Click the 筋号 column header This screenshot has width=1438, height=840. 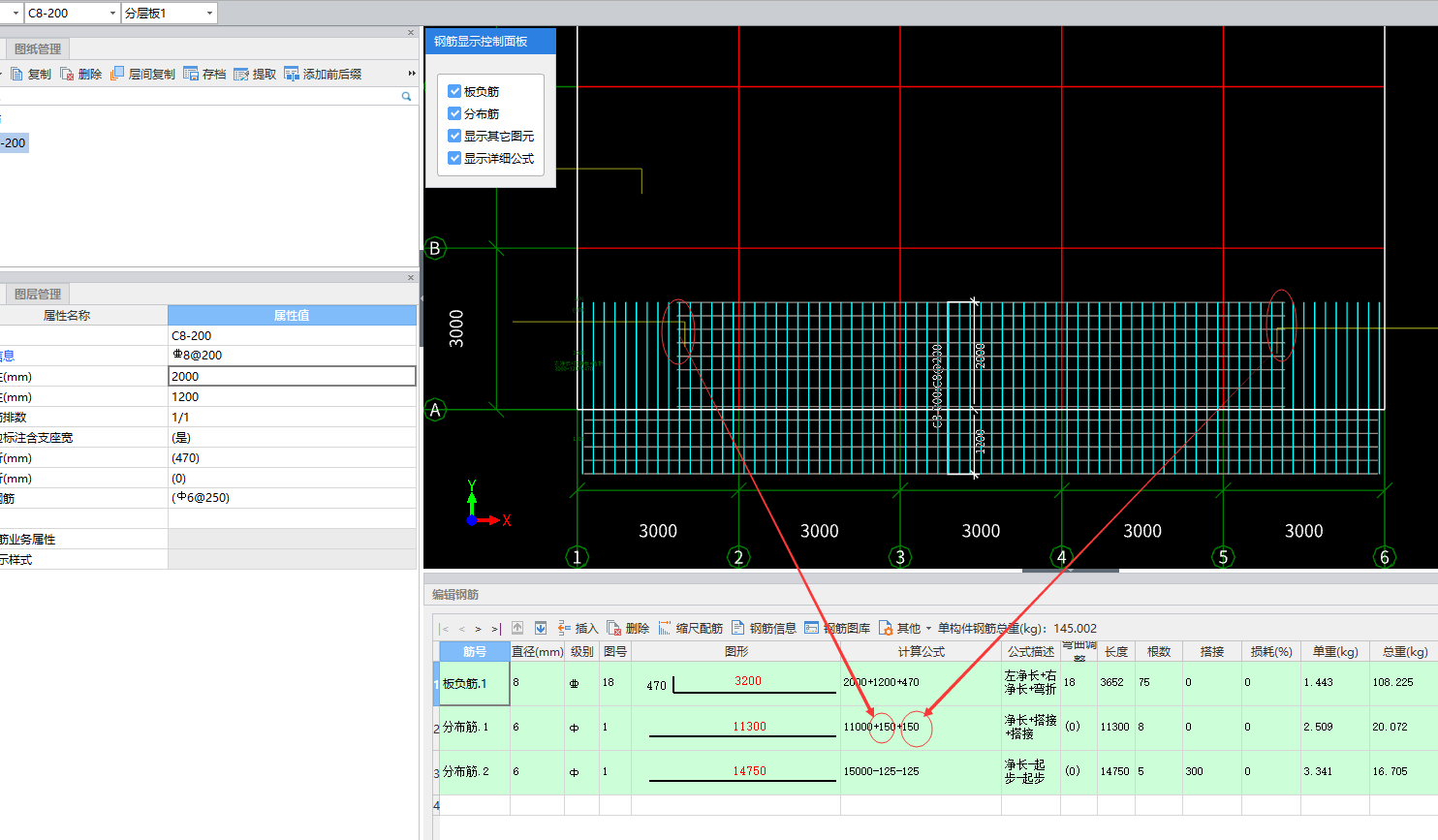click(x=475, y=651)
